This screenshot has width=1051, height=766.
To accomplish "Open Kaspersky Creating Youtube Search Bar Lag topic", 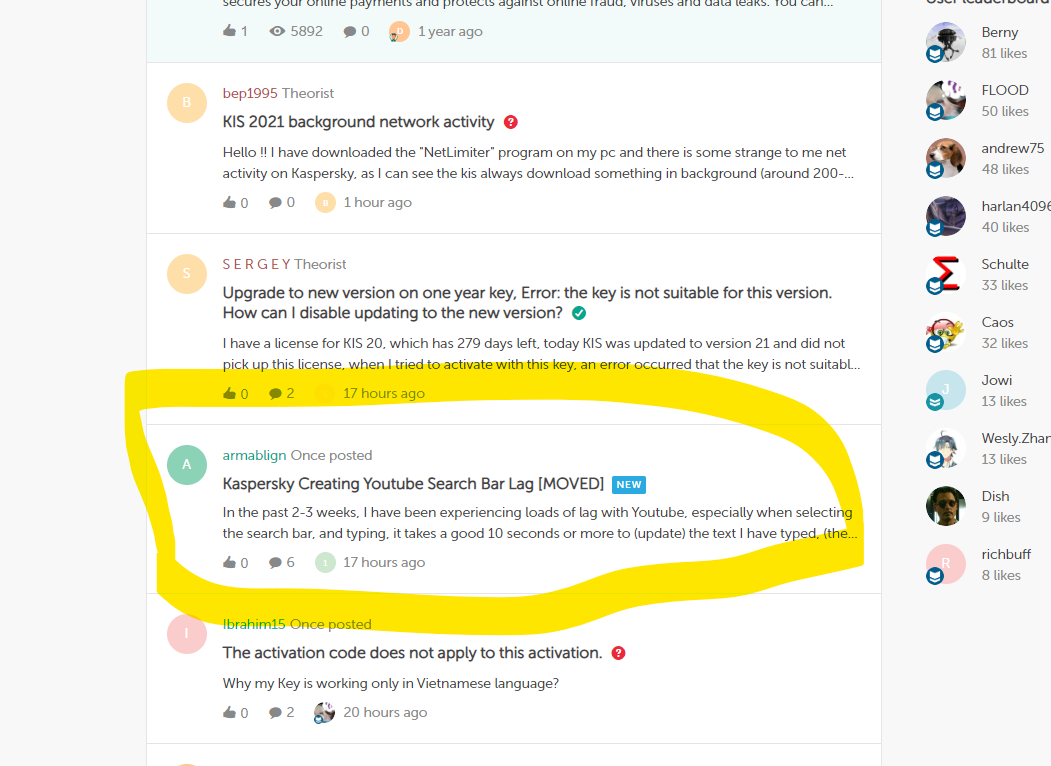I will click(413, 484).
